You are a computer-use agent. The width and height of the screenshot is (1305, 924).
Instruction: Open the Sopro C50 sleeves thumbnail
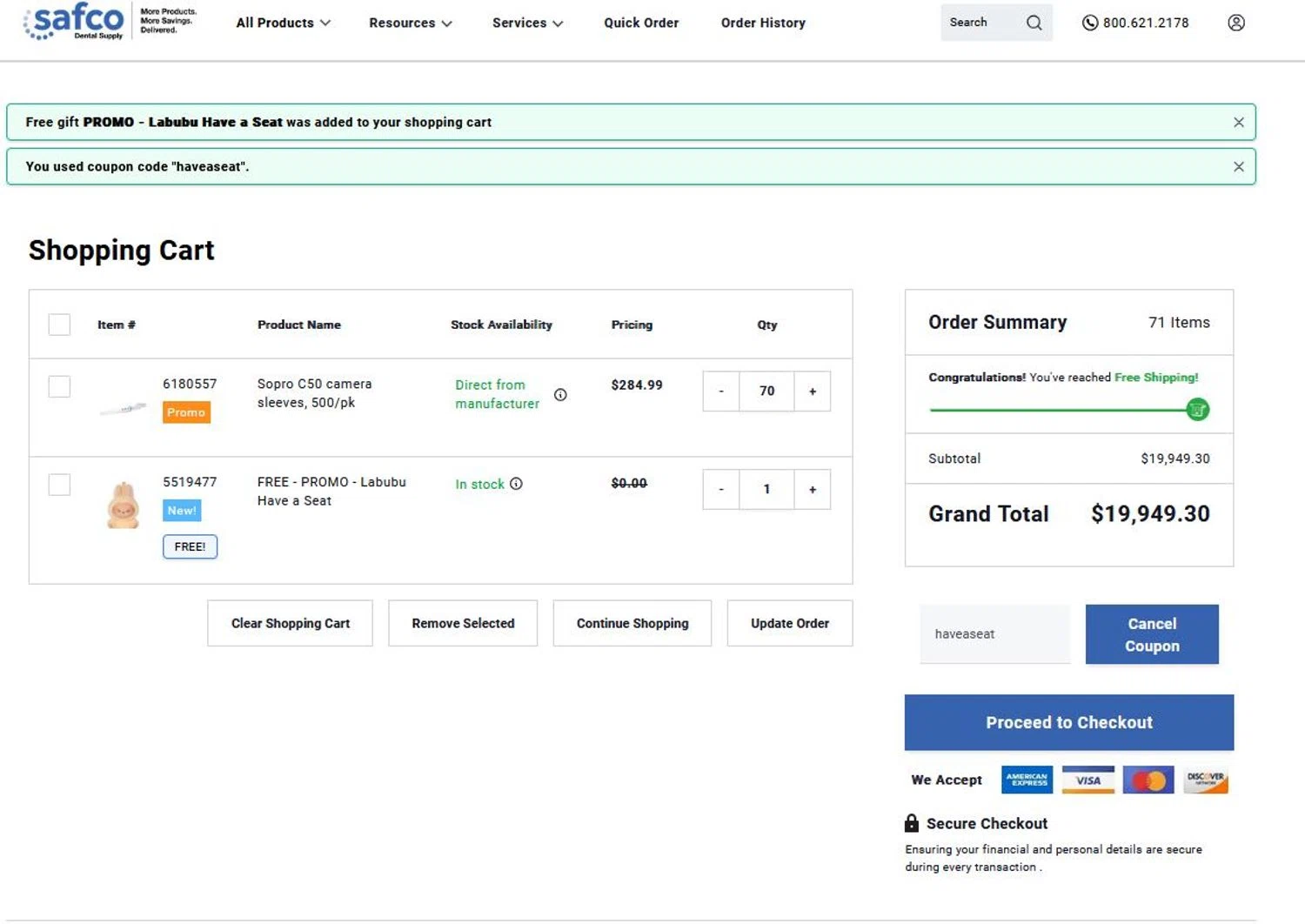click(123, 408)
